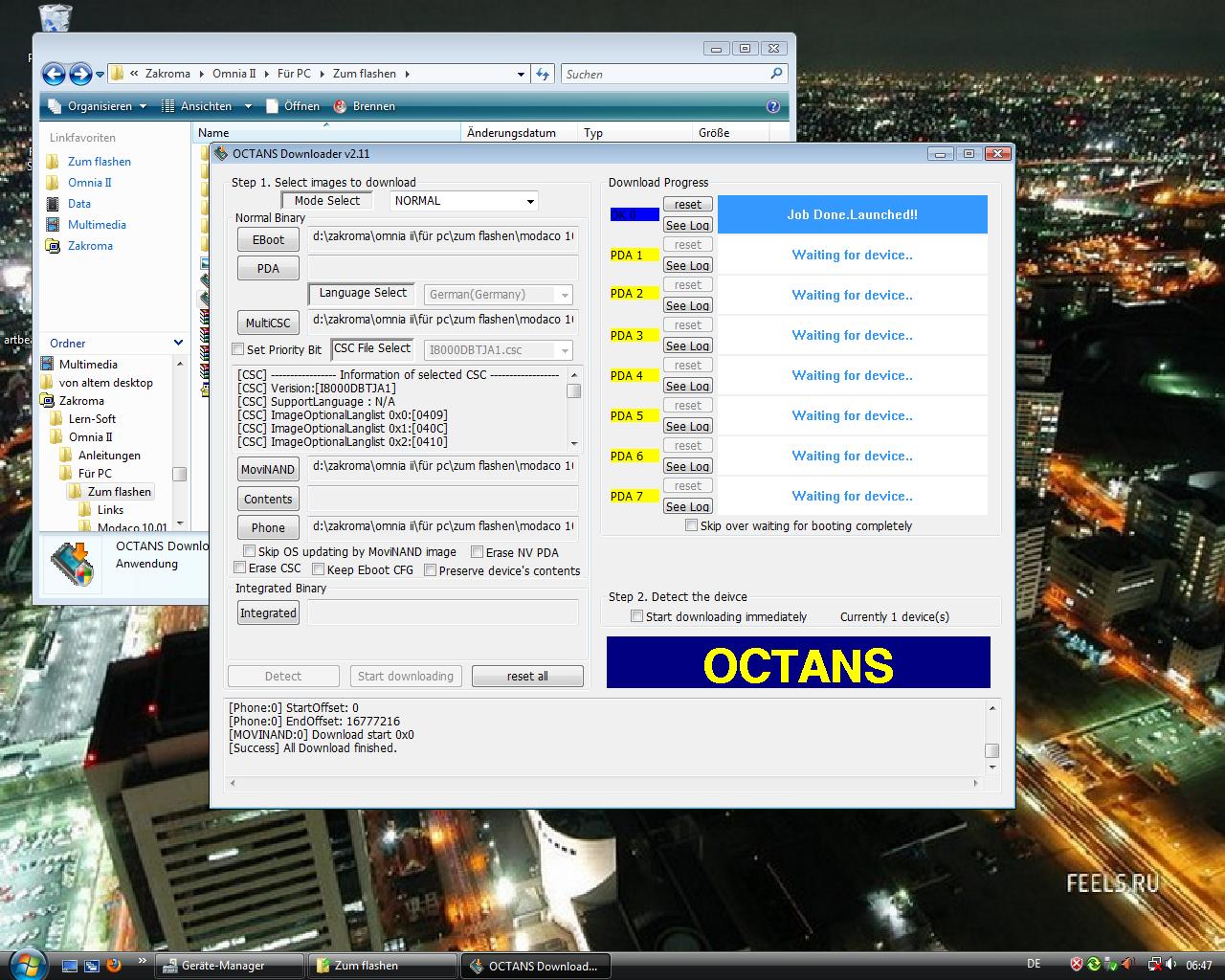Click the switch windows quick launch icon
Screen dimensions: 1225x980
pyautogui.click(x=92, y=966)
